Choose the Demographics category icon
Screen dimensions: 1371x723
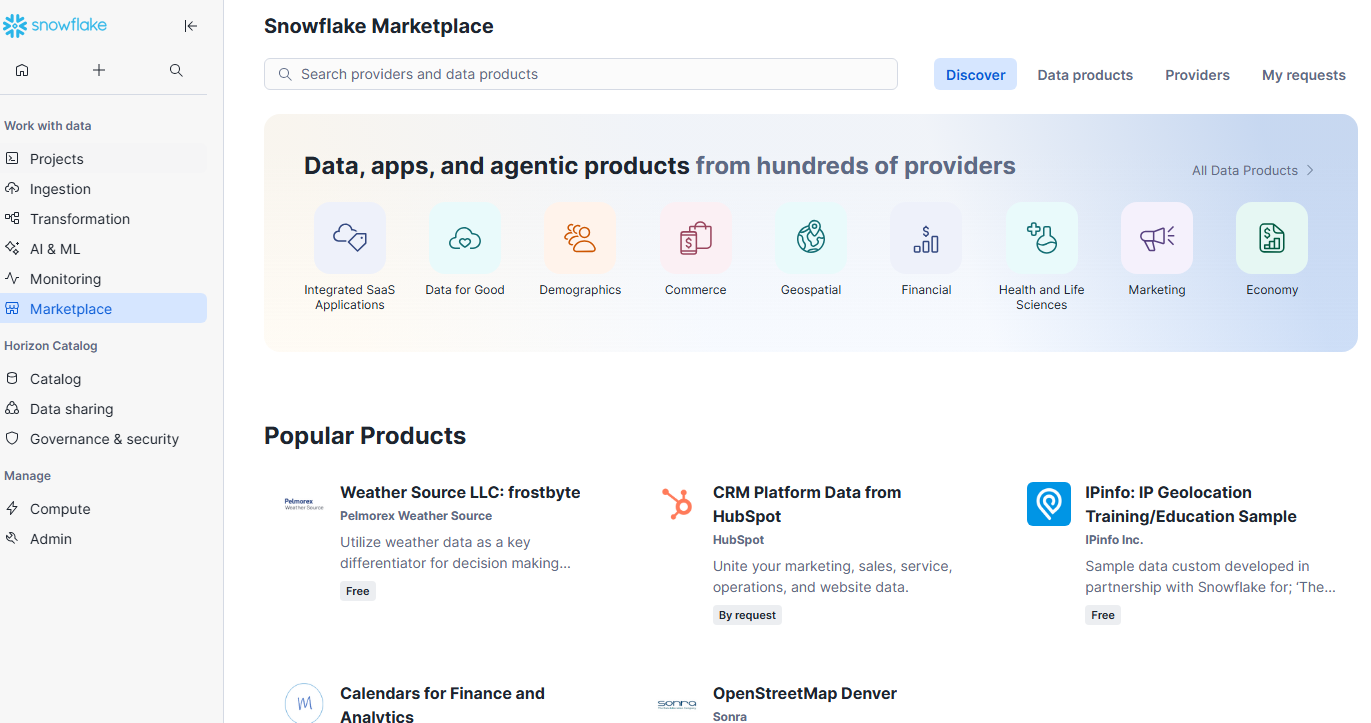[580, 238]
